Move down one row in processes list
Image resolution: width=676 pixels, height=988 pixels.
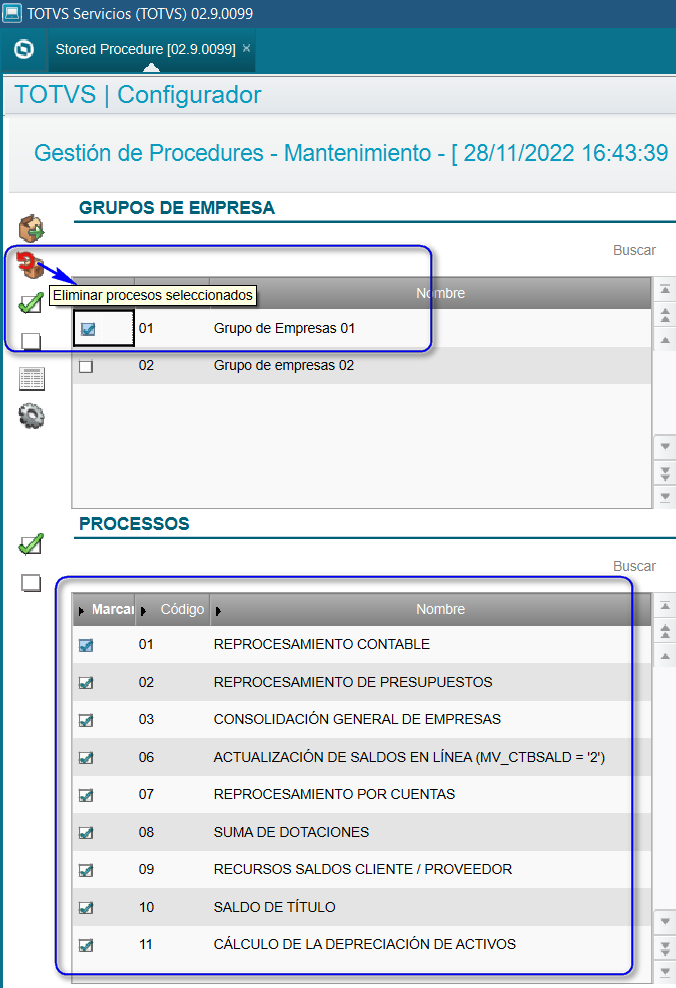pos(665,922)
